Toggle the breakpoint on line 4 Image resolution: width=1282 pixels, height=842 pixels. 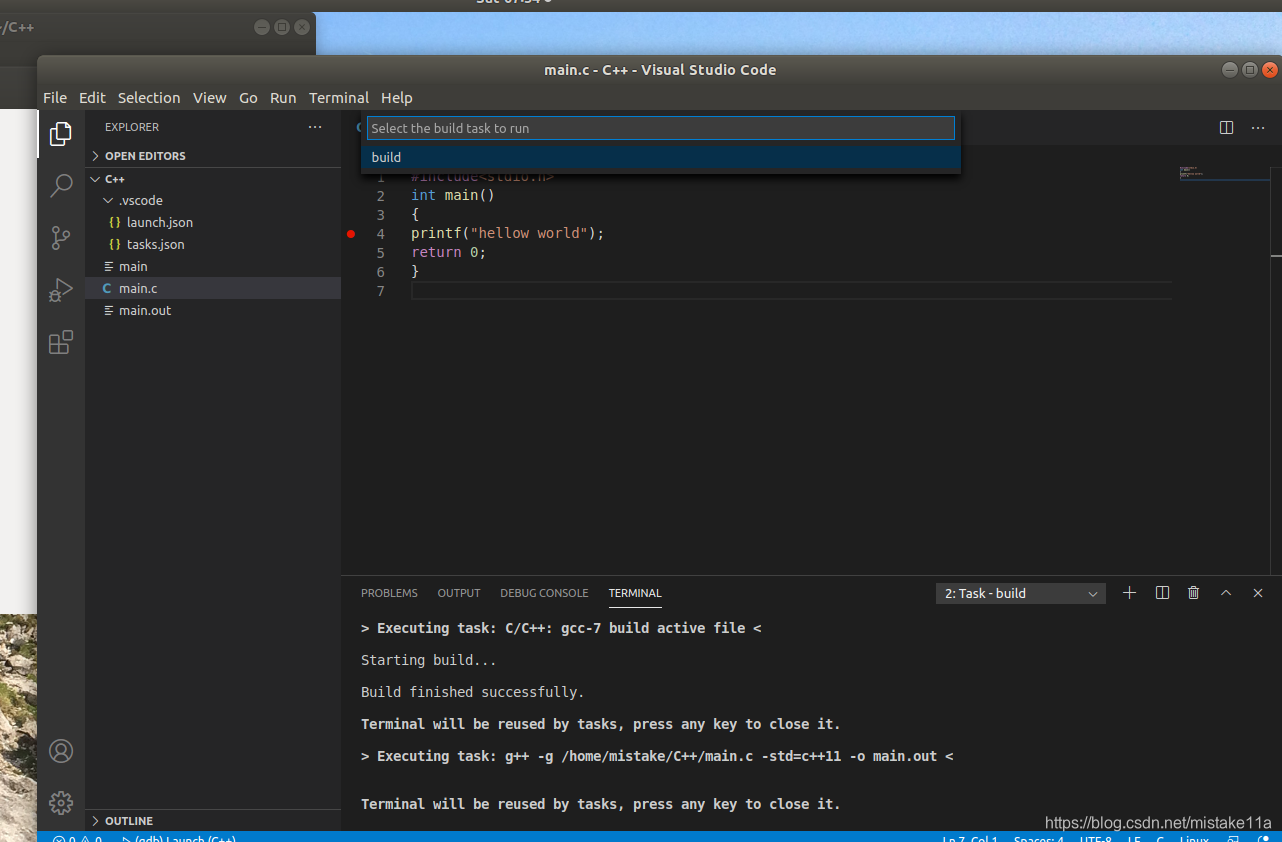click(x=351, y=233)
